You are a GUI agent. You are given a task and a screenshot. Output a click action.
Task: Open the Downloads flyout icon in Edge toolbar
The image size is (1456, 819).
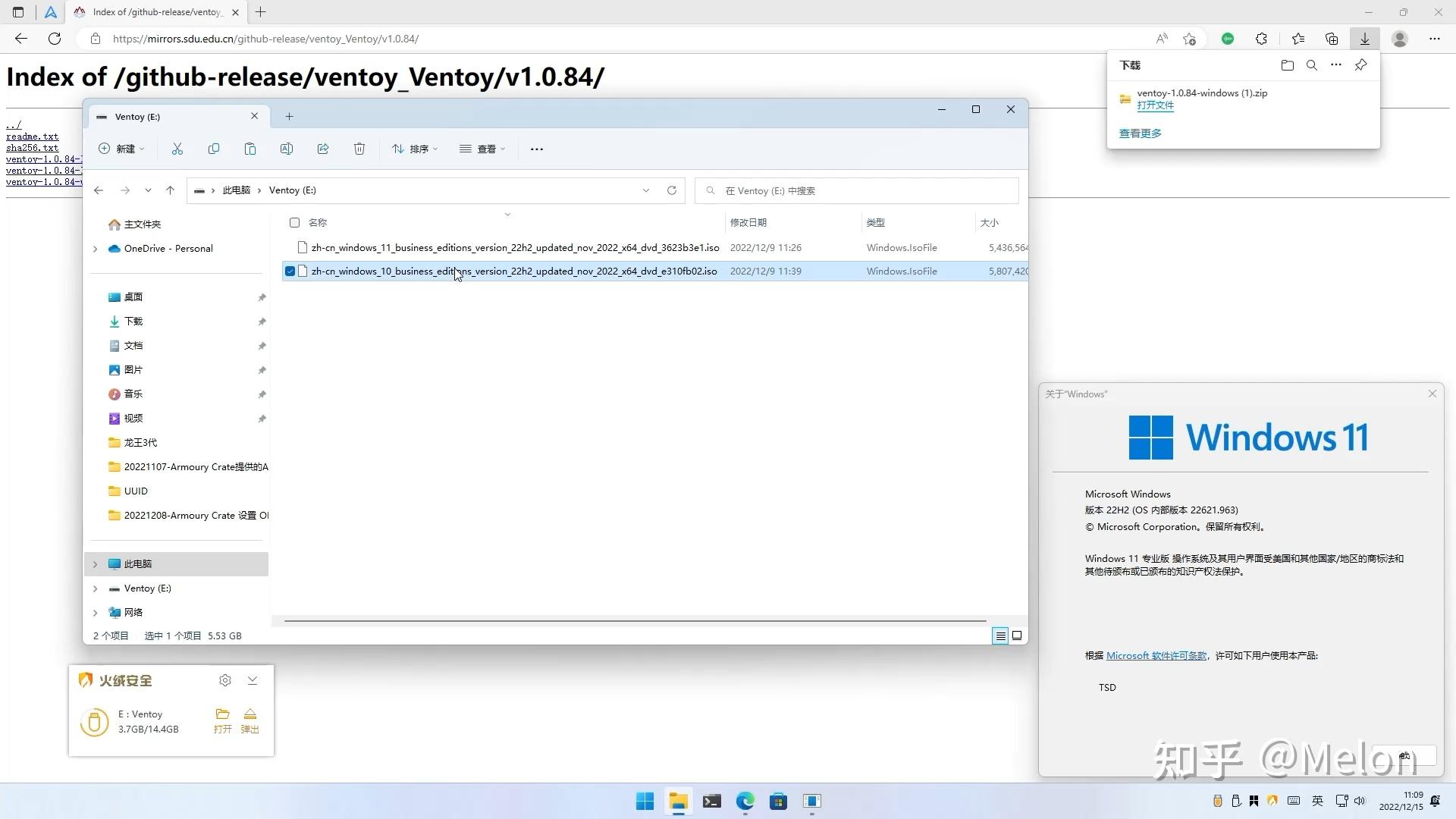click(1364, 39)
